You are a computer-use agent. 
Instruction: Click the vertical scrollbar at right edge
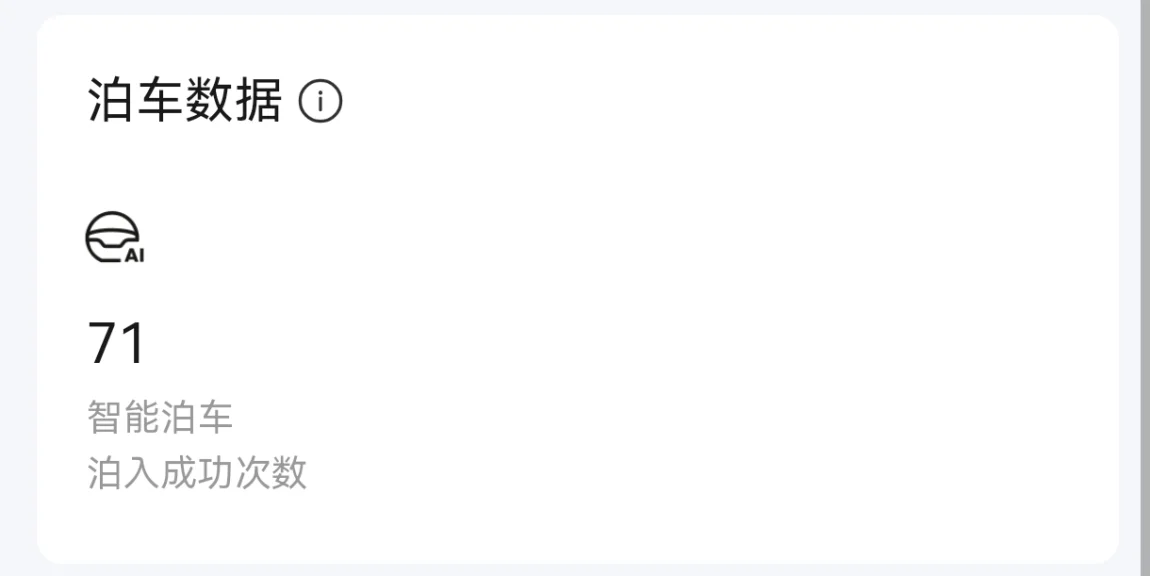1144,288
